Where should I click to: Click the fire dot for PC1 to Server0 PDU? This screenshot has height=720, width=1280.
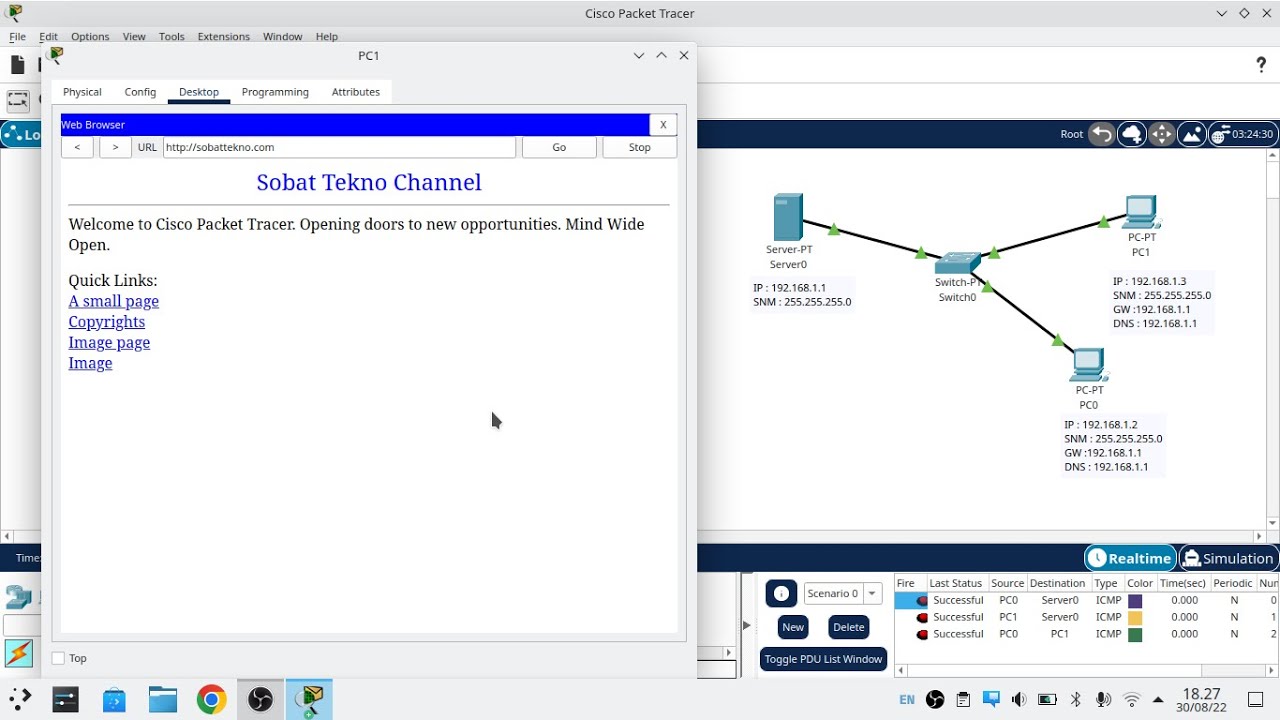[x=922, y=617]
